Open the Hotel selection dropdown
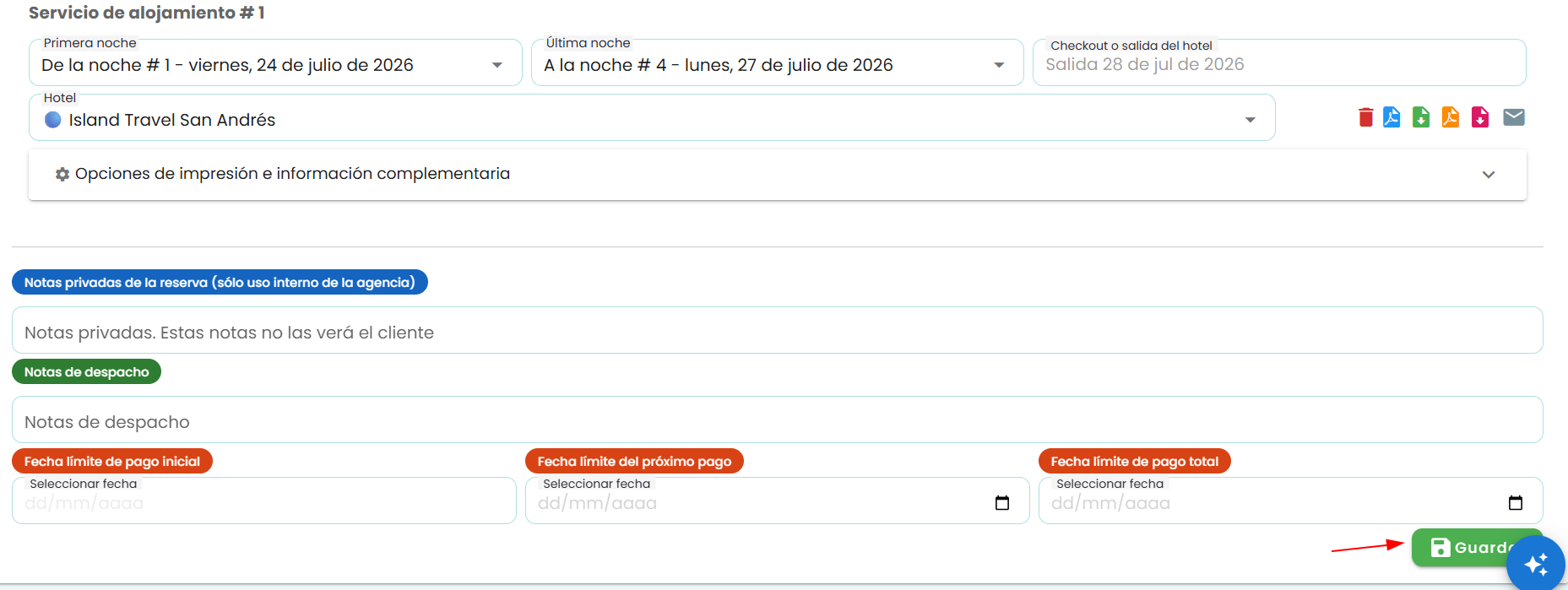This screenshot has width=1568, height=590. click(652, 118)
